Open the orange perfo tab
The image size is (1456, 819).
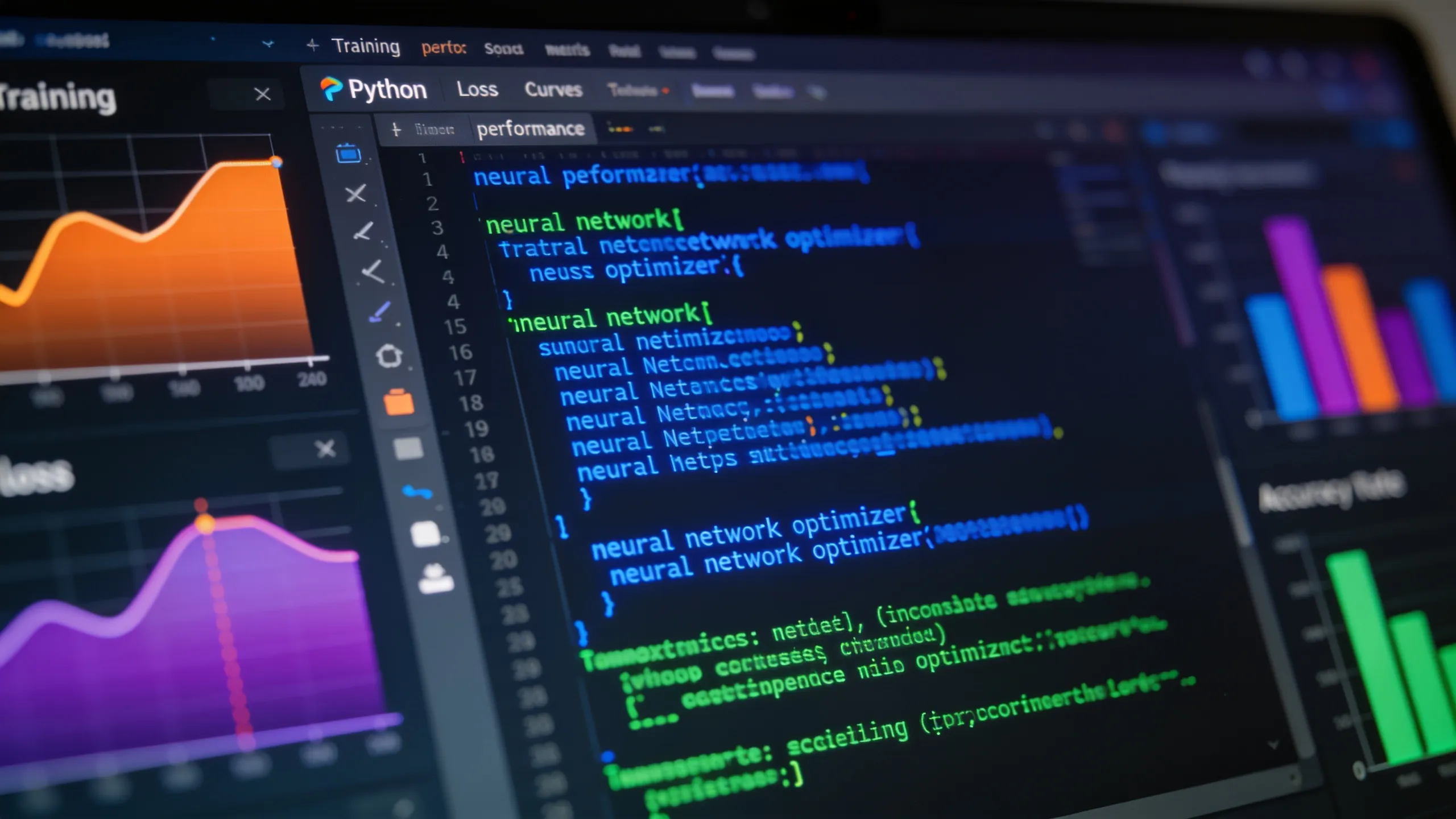444,48
